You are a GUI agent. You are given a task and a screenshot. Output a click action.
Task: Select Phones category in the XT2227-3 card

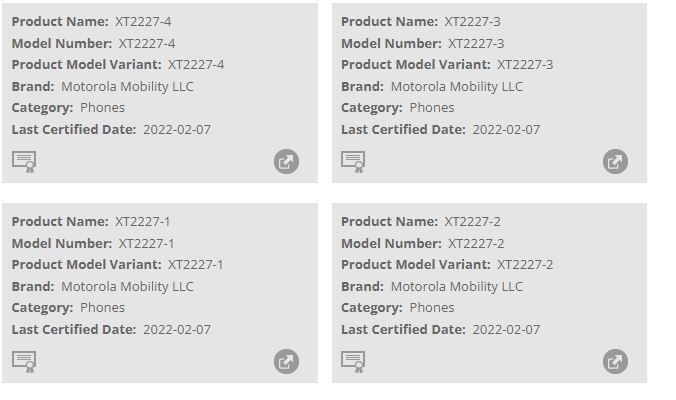pyautogui.click(x=432, y=108)
